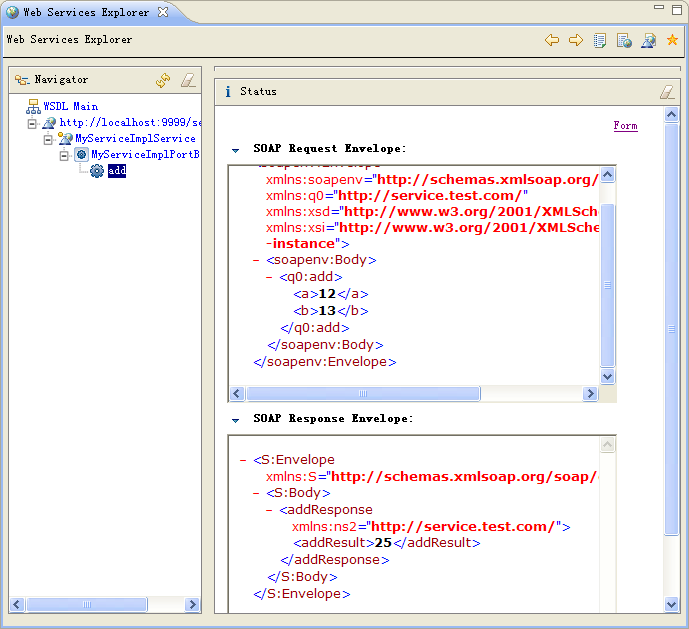The height and width of the screenshot is (629, 689).
Task: Click the Navigator horizontal scrollbar thumb
Action: pyautogui.click(x=87, y=604)
